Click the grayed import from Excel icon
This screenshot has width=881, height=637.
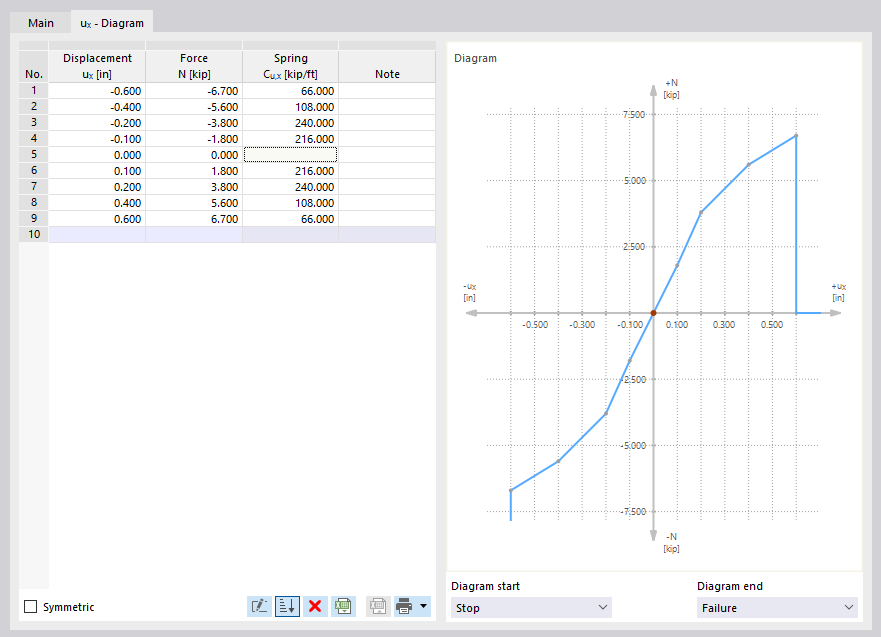(378, 606)
